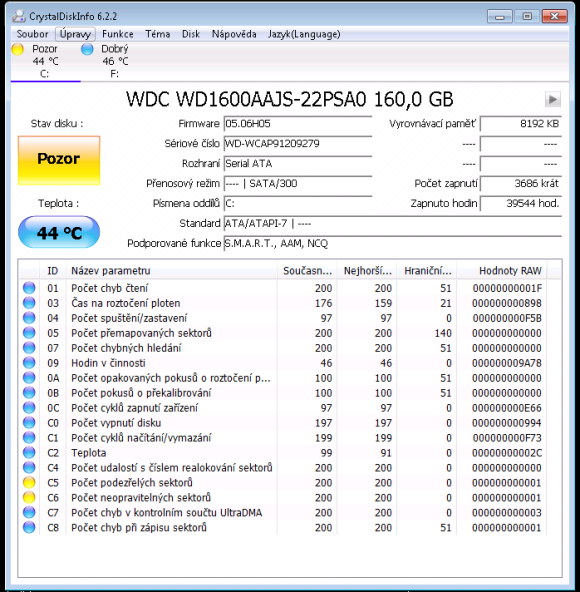
Task: Select the F: drive tab with Dobrý status
Action: (x=115, y=61)
